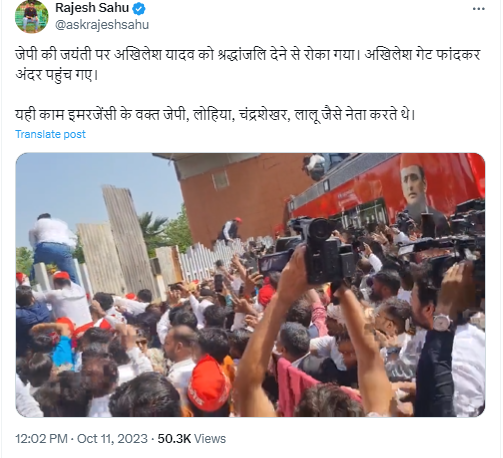Visit the @askrajeshsahu handle link

pos(102,25)
